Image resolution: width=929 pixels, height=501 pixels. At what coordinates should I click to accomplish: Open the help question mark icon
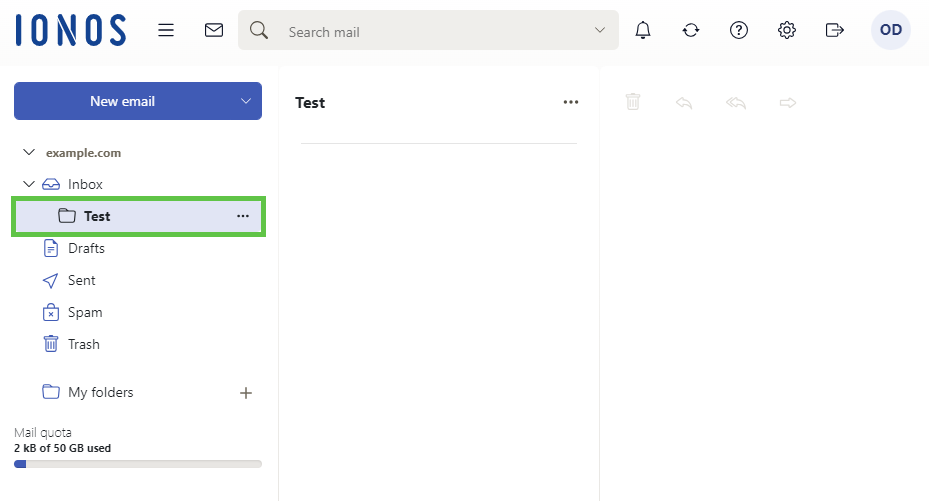coord(739,30)
